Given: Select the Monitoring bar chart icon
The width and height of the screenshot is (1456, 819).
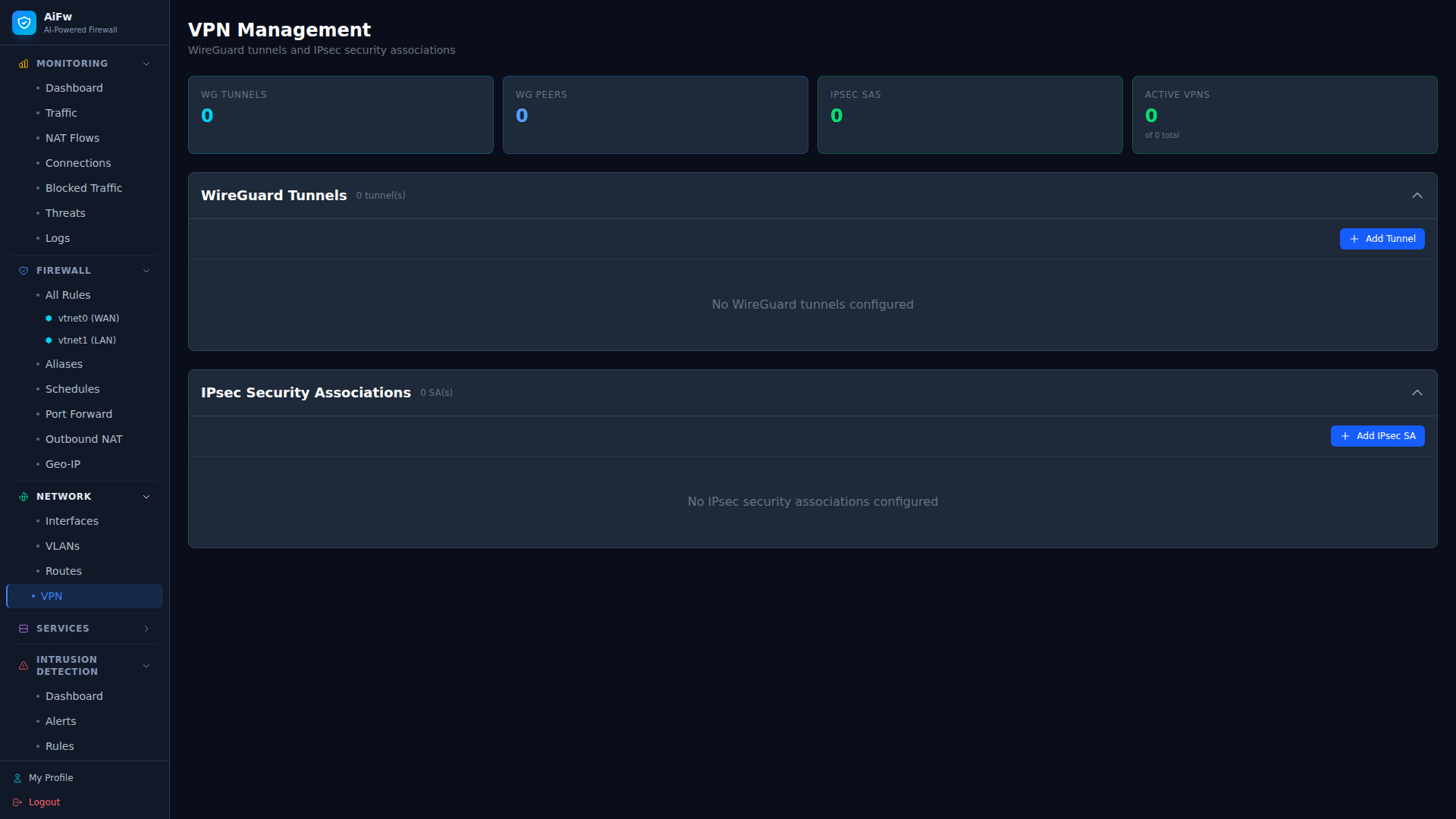Looking at the screenshot, I should click(23, 63).
